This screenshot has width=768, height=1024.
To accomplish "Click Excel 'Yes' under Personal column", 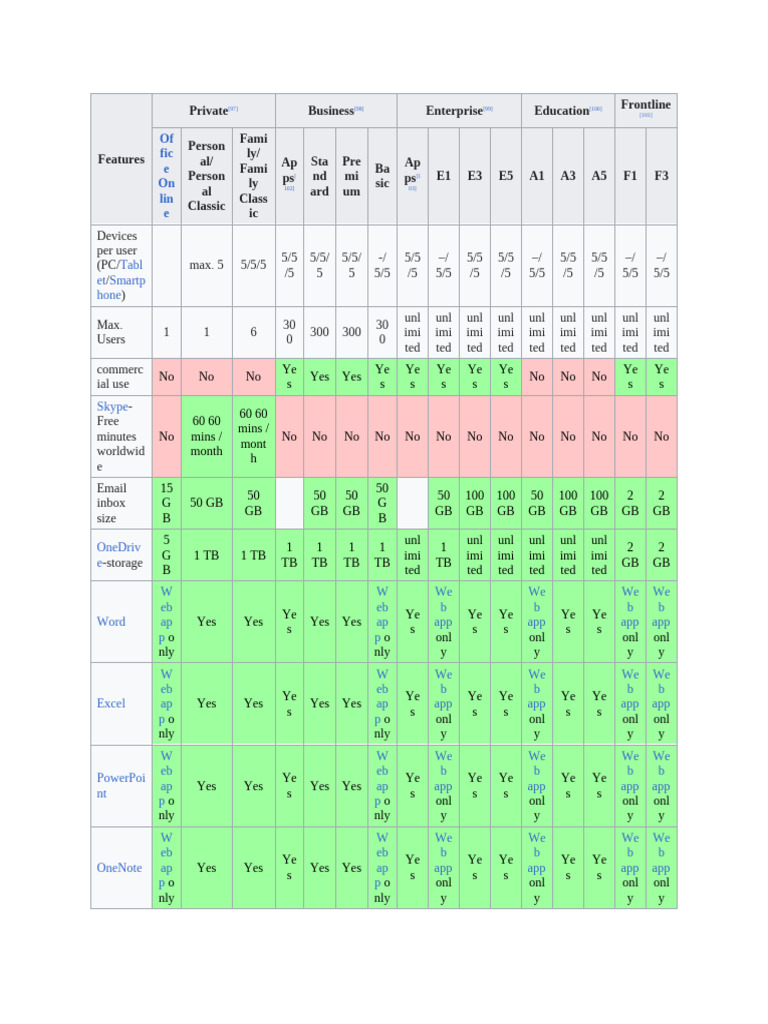I will pyautogui.click(x=206, y=703).
